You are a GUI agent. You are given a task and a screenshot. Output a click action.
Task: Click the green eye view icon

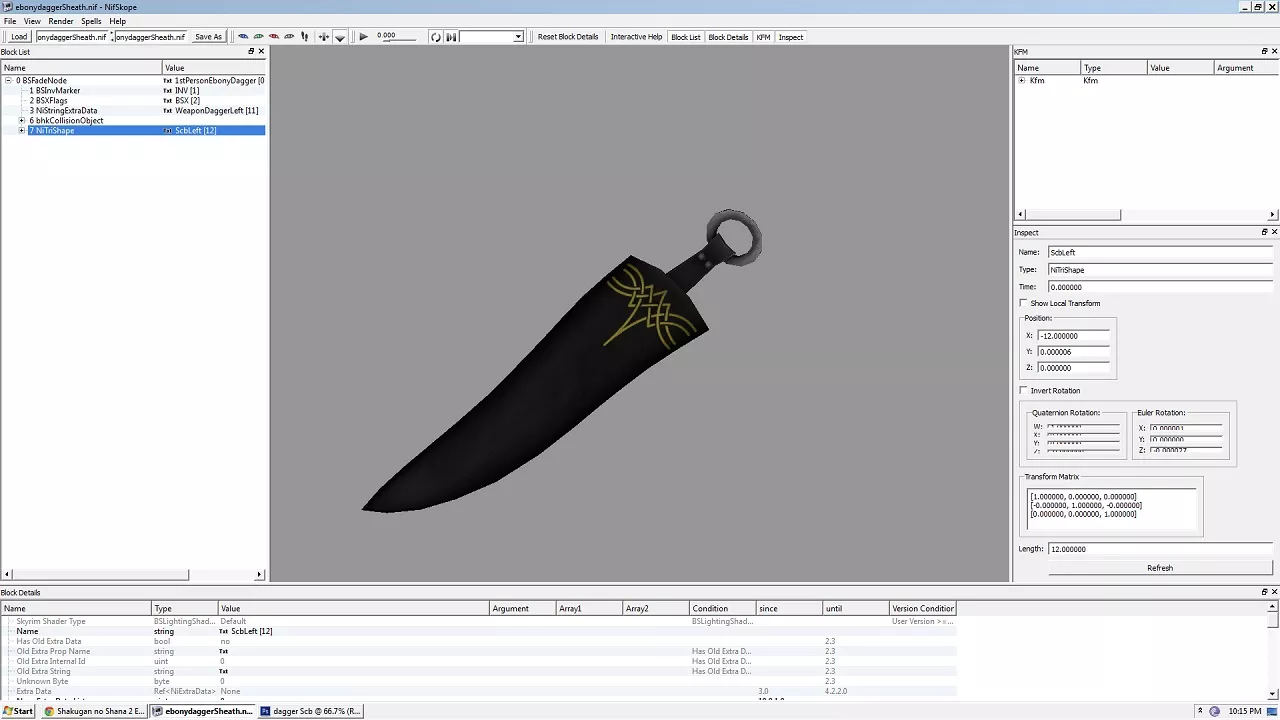pyautogui.click(x=258, y=37)
